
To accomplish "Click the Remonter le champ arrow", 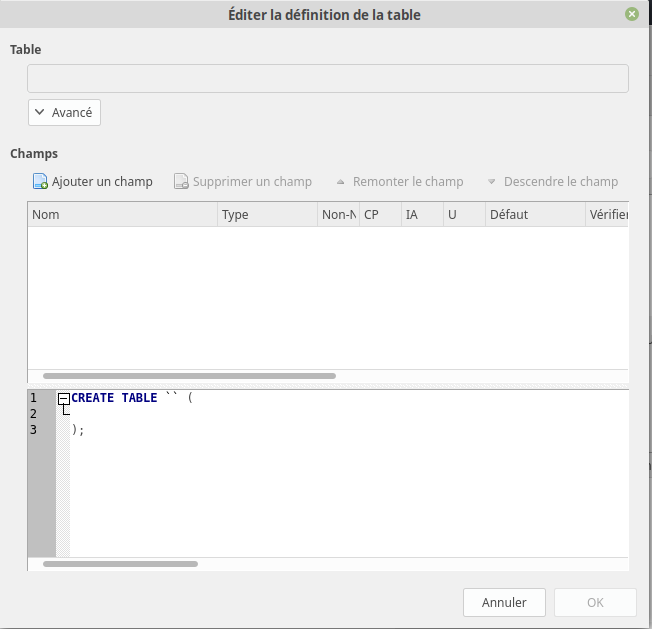I will point(341,182).
